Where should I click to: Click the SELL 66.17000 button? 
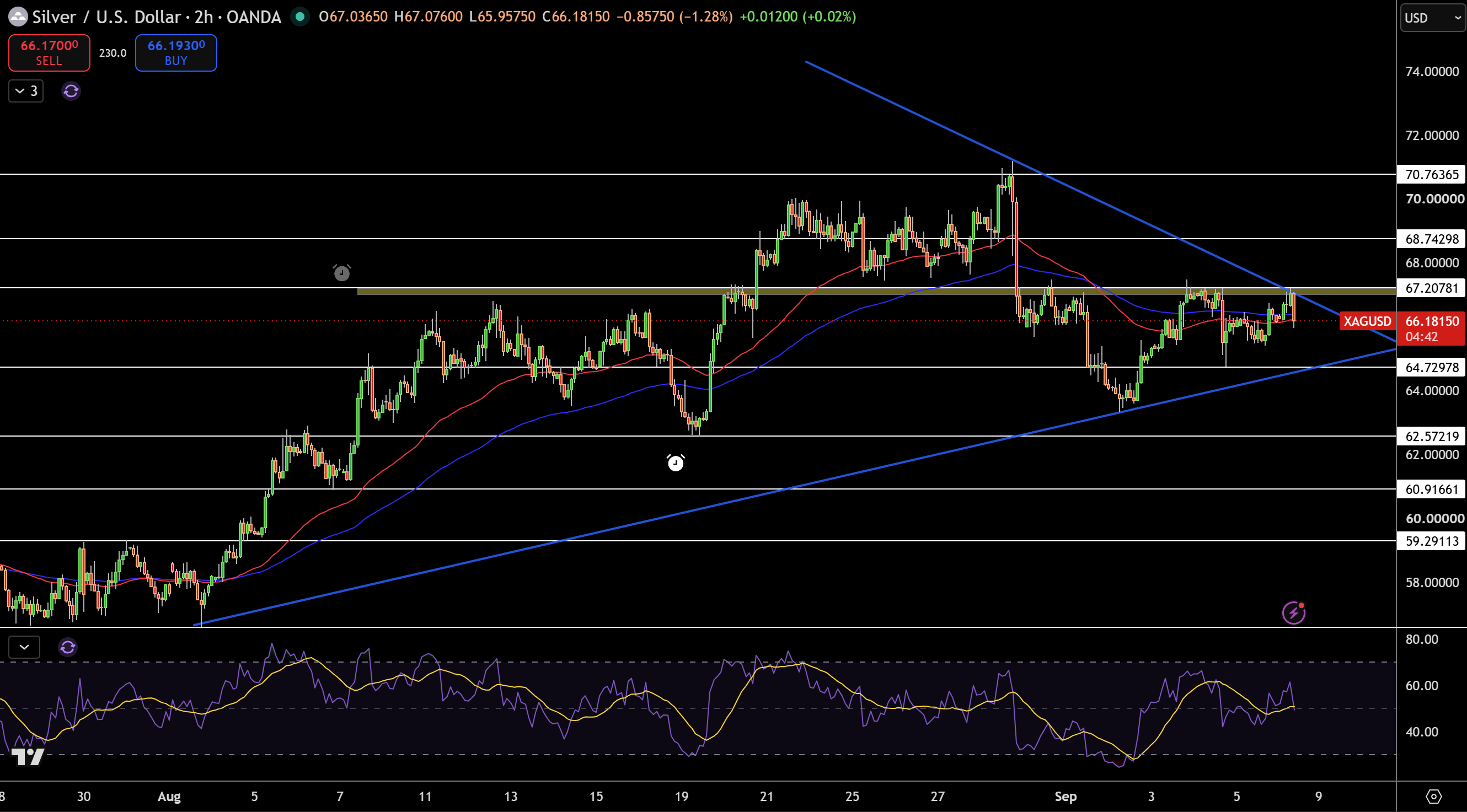(x=49, y=52)
